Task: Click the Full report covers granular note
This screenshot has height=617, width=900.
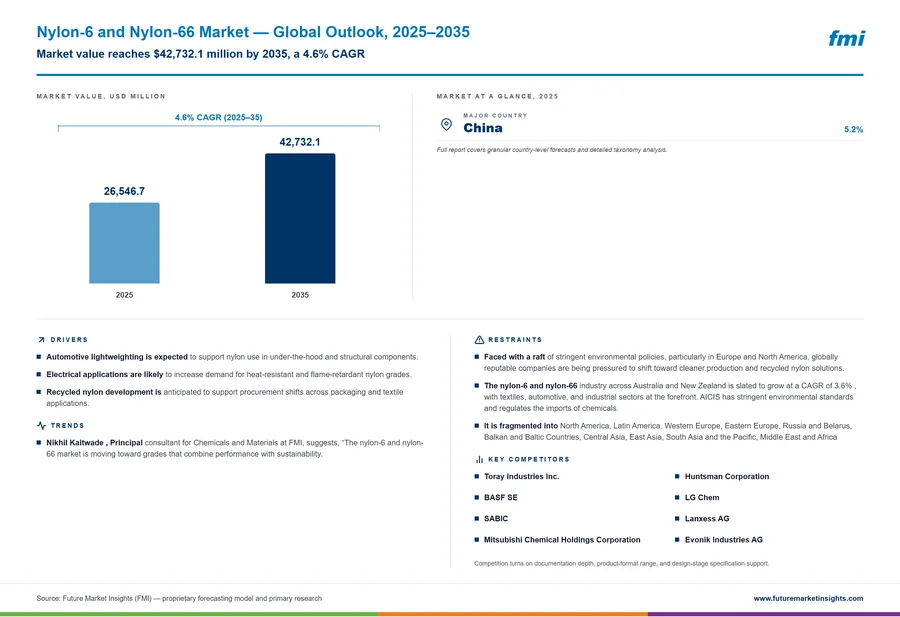Action: coord(552,150)
